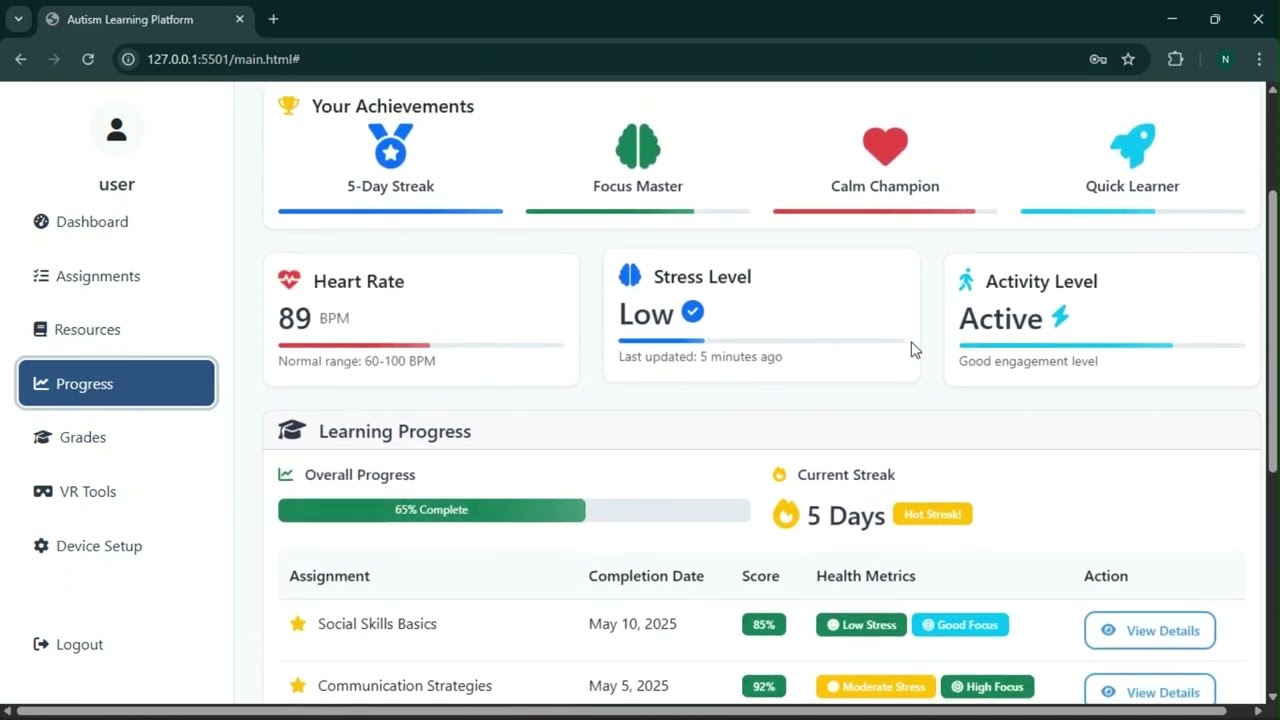Click the Completion Date column header
This screenshot has width=1280, height=720.
(x=646, y=576)
